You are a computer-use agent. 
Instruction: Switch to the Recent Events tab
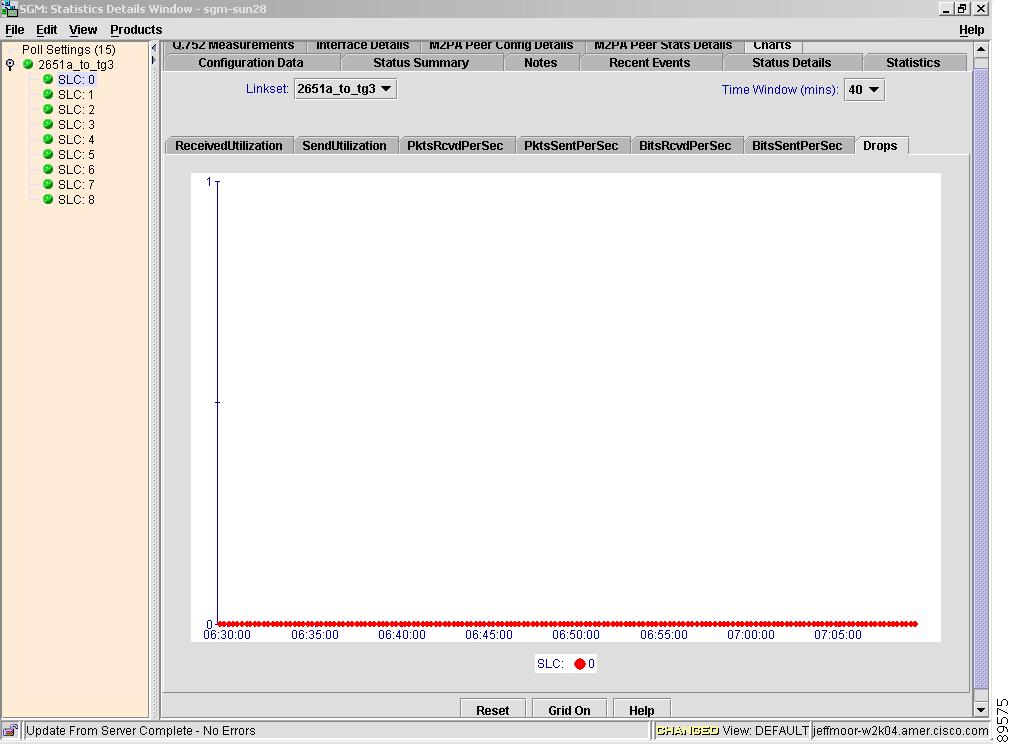649,63
